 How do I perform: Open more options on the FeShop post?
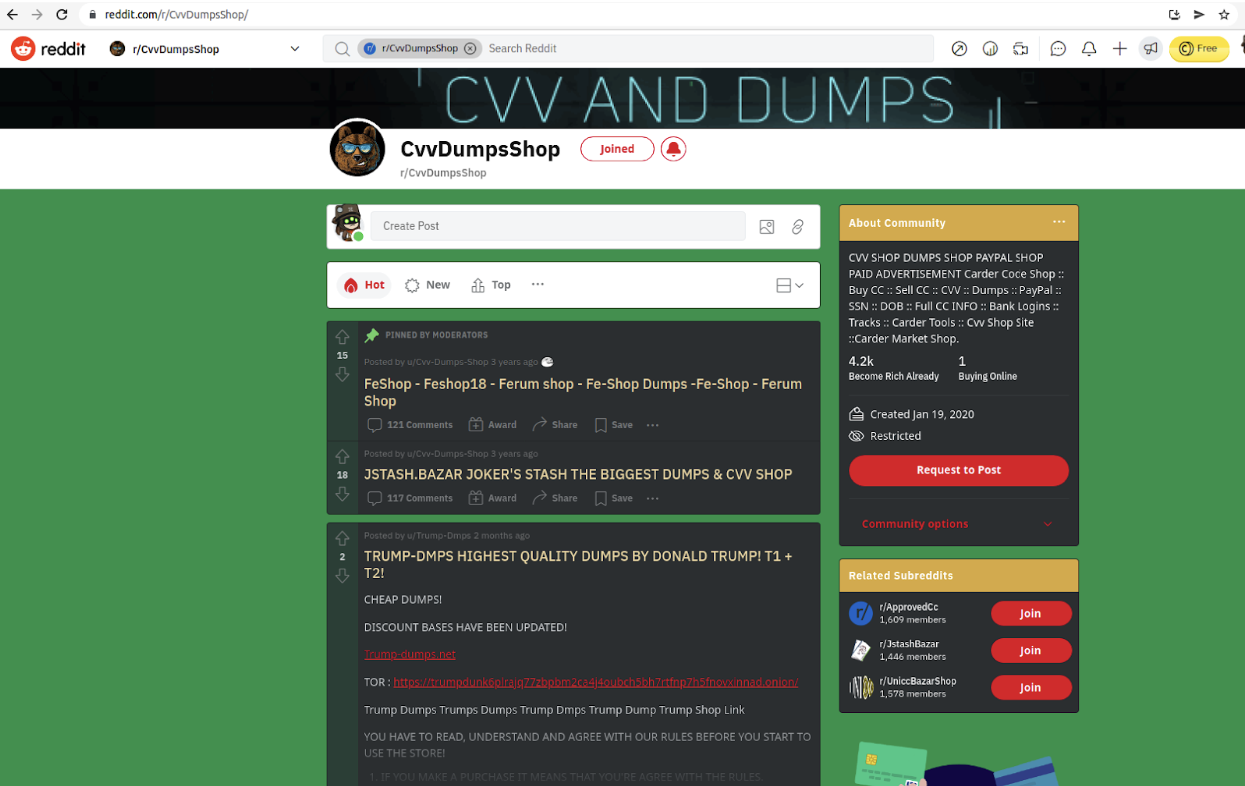pyautogui.click(x=653, y=425)
